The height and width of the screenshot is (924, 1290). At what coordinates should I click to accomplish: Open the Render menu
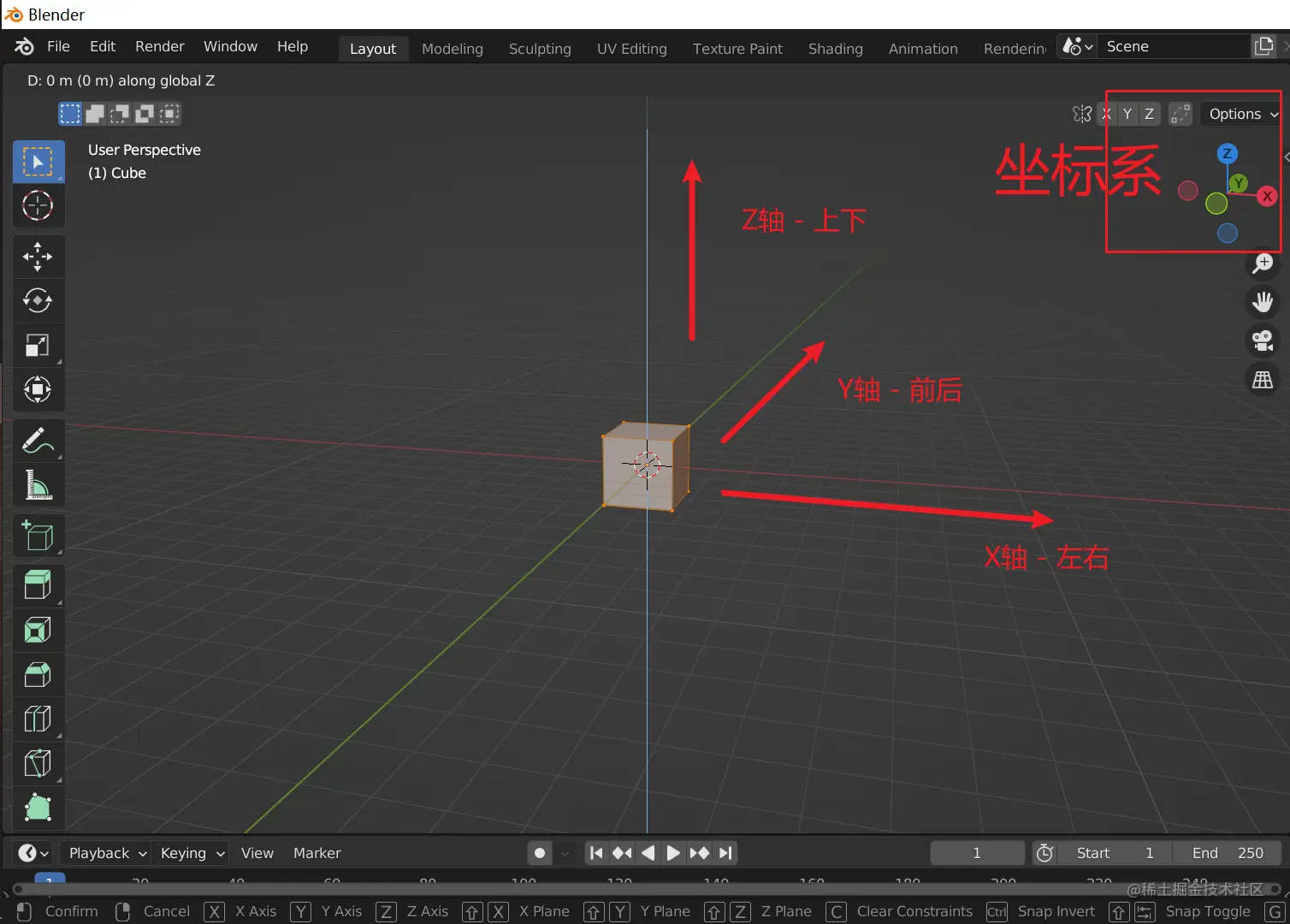(159, 46)
